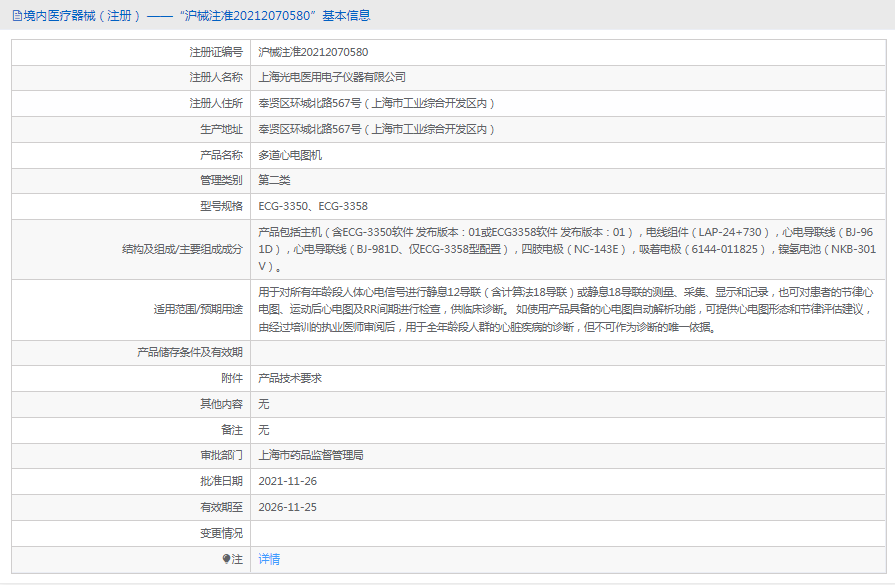Image resolution: width=895 pixels, height=585 pixels.
Task: Select registrant name 上海光电医用电子仪器有限公司
Action: pos(332,78)
